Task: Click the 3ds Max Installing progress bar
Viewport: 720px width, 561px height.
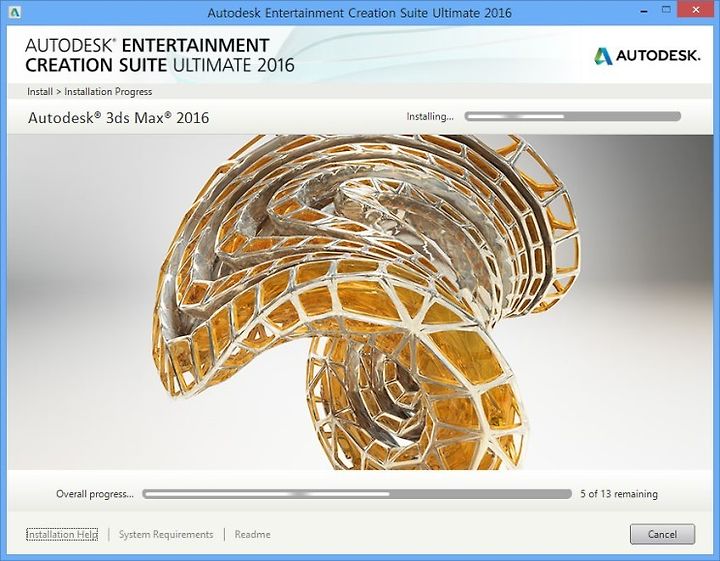Action: (573, 117)
